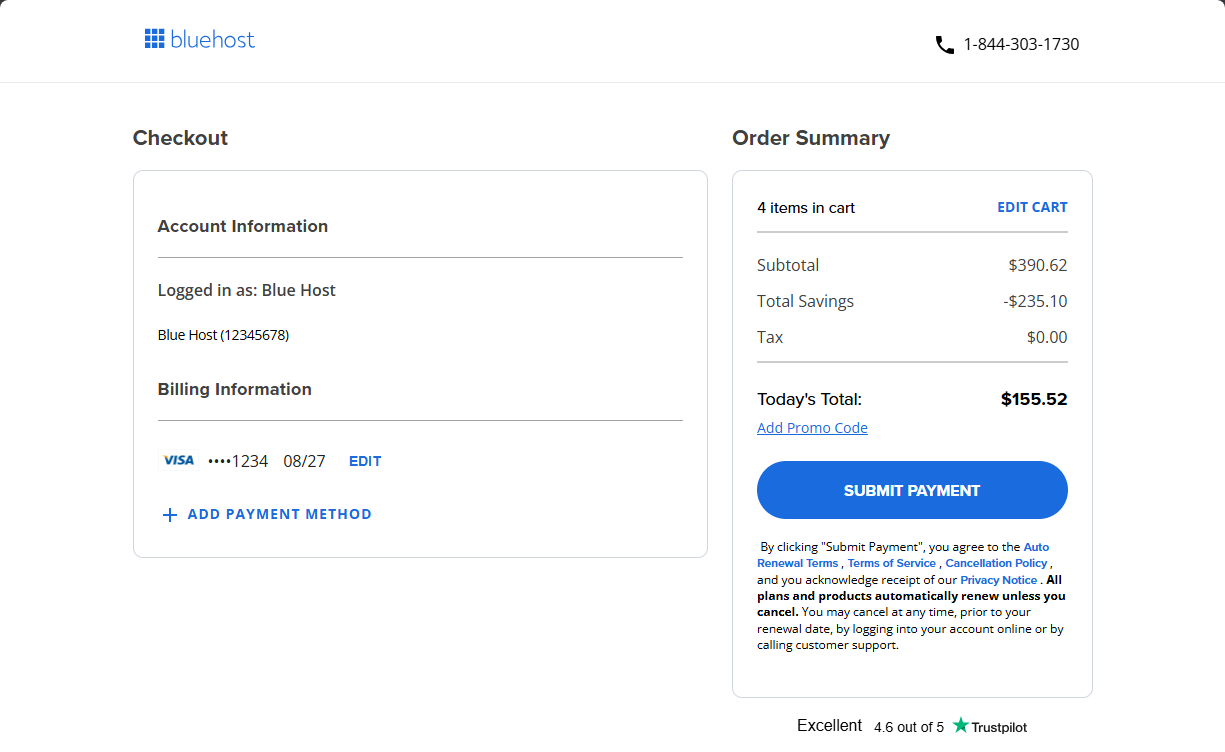
Task: Click the plus icon next to Add Payment Method
Action: (169, 514)
